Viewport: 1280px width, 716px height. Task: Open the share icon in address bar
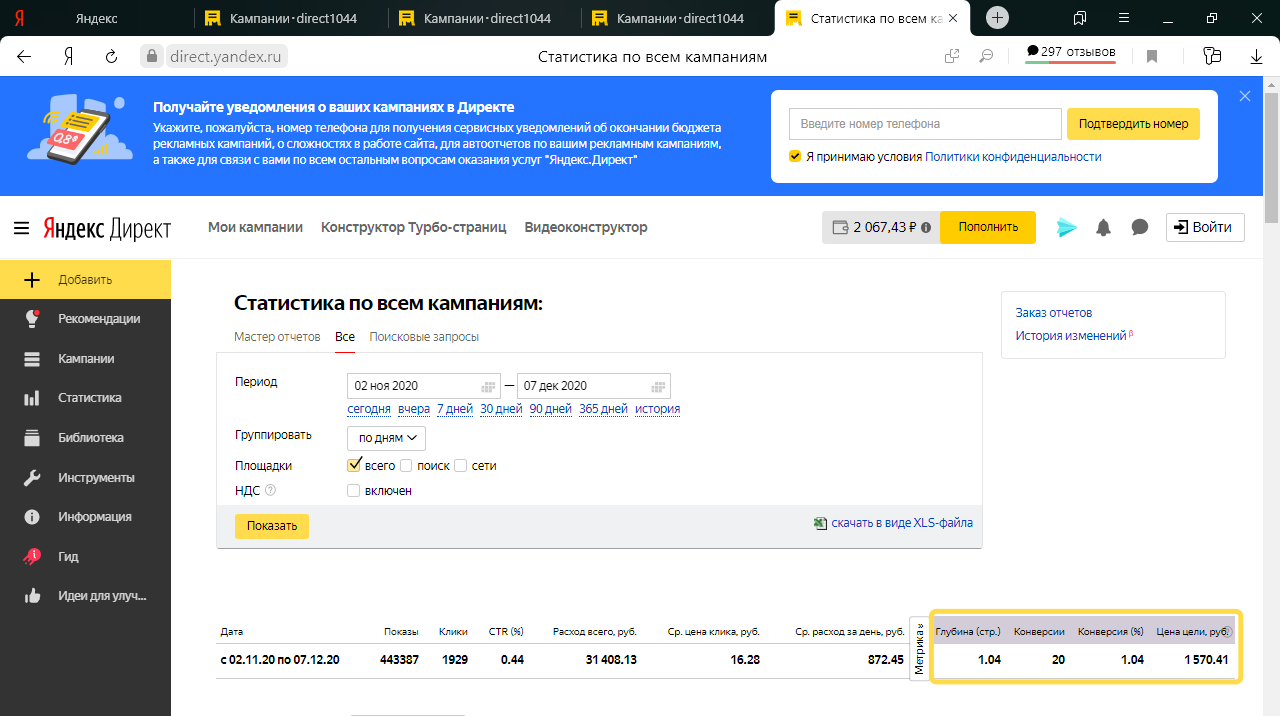(x=952, y=57)
